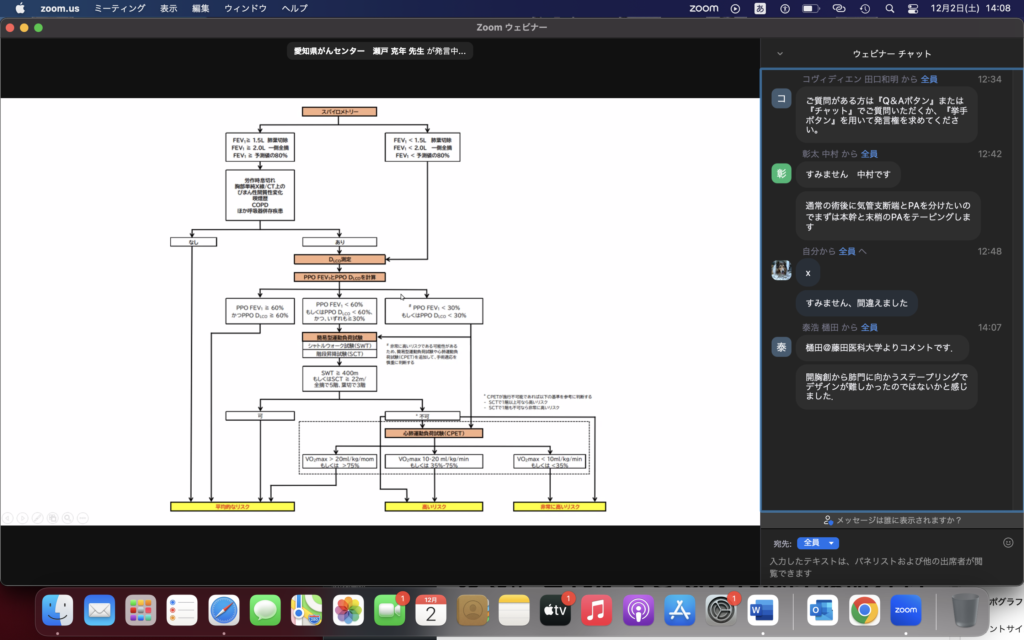Click the slide next arrow icon
The width and height of the screenshot is (1024, 640).
[22, 517]
